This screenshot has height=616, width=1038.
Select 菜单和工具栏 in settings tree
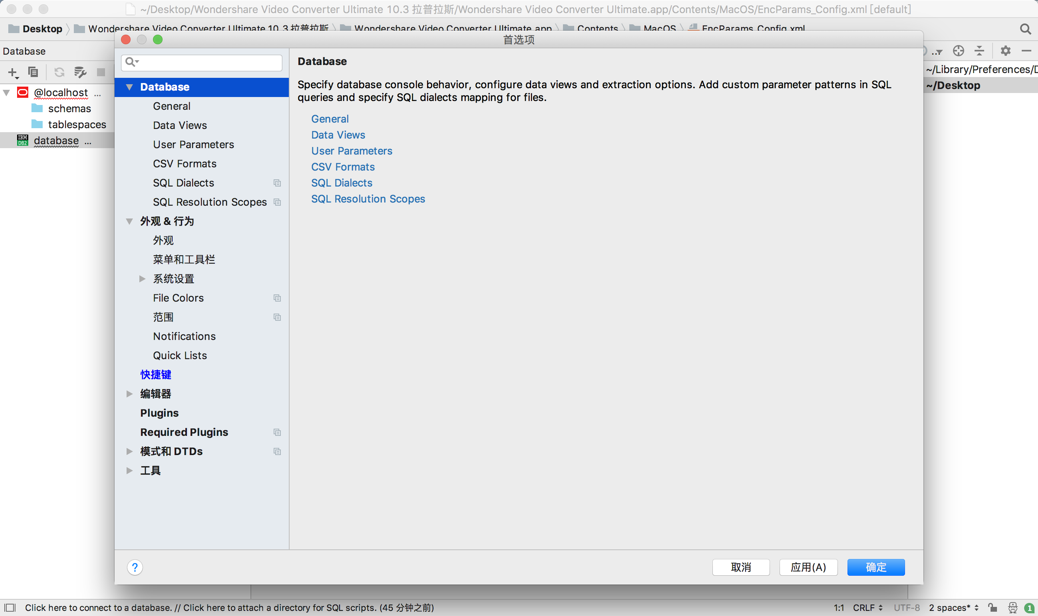184,259
